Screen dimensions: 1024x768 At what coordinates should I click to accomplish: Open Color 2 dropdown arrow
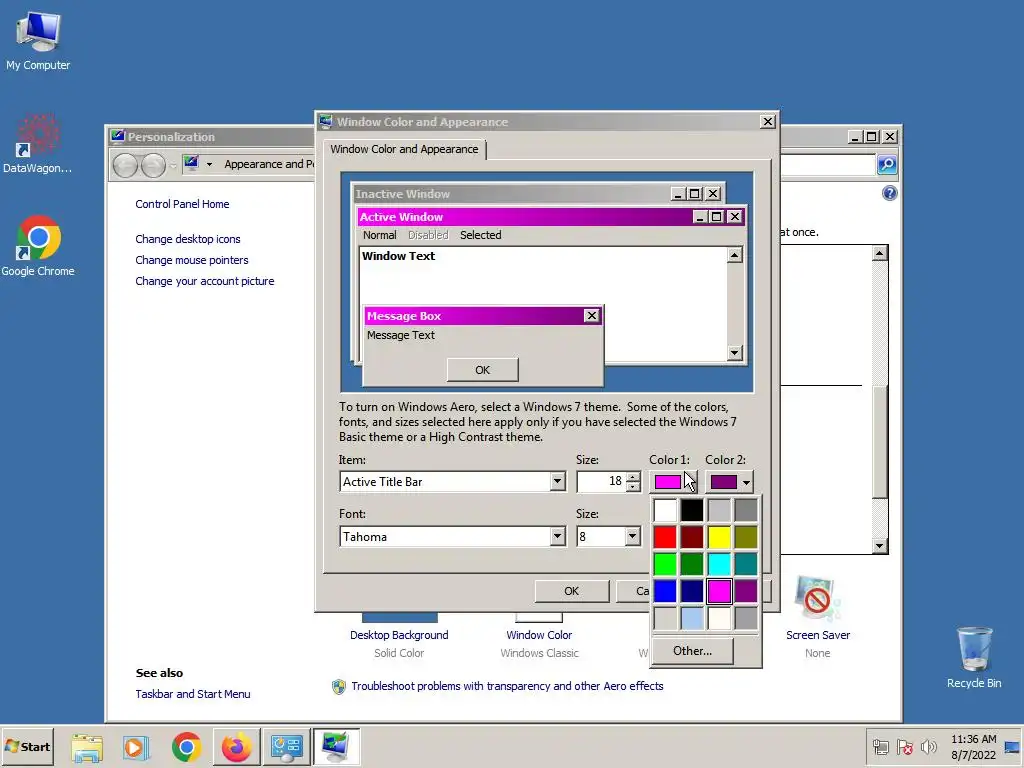point(746,482)
